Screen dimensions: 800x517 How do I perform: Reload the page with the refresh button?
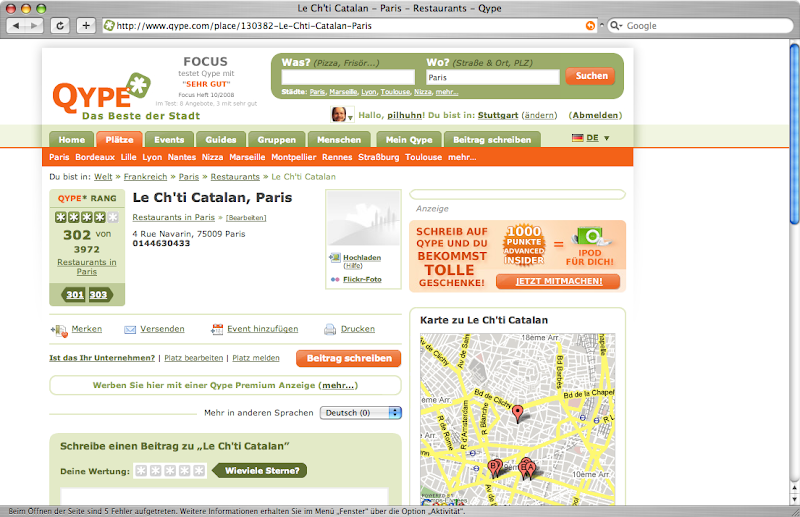coord(60,26)
